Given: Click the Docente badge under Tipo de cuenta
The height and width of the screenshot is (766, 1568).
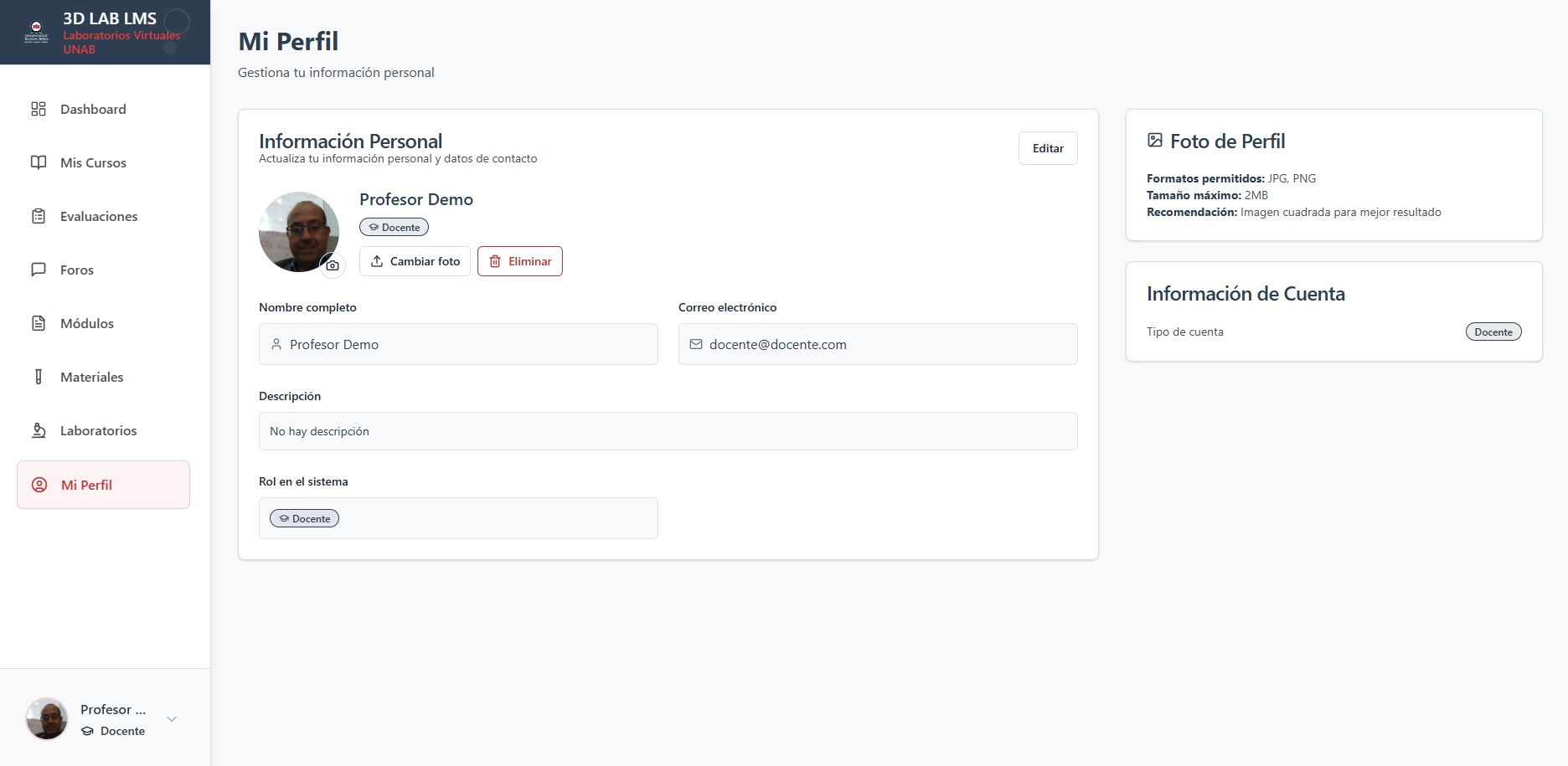Looking at the screenshot, I should pos(1493,332).
